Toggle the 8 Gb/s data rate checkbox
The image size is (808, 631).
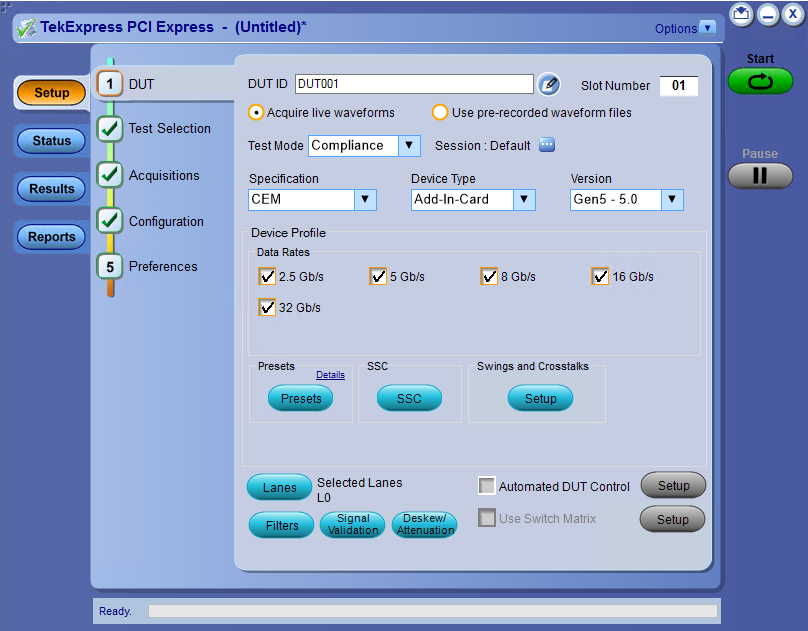pyautogui.click(x=489, y=277)
